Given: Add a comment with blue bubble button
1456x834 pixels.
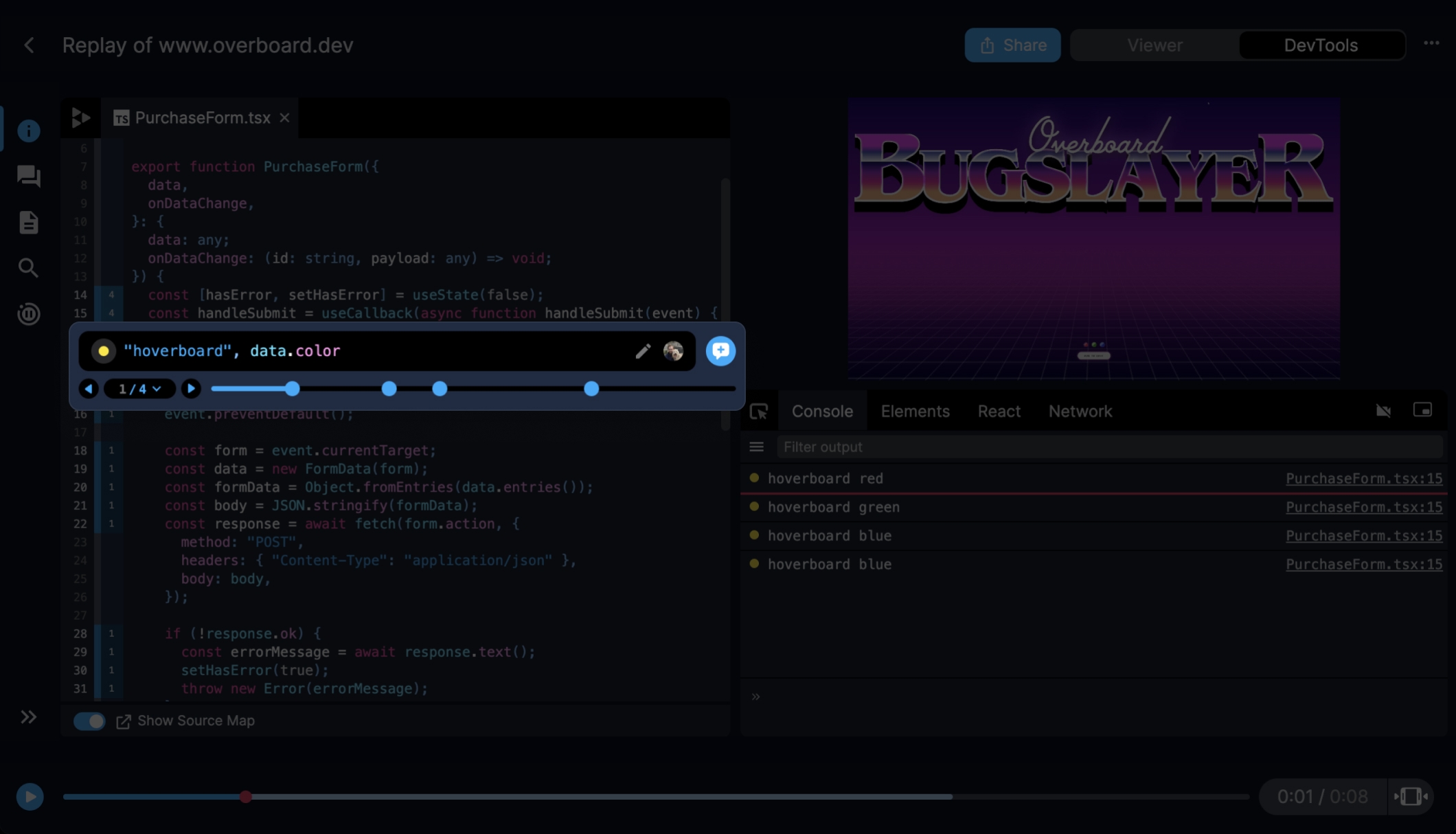Looking at the screenshot, I should pyautogui.click(x=720, y=351).
